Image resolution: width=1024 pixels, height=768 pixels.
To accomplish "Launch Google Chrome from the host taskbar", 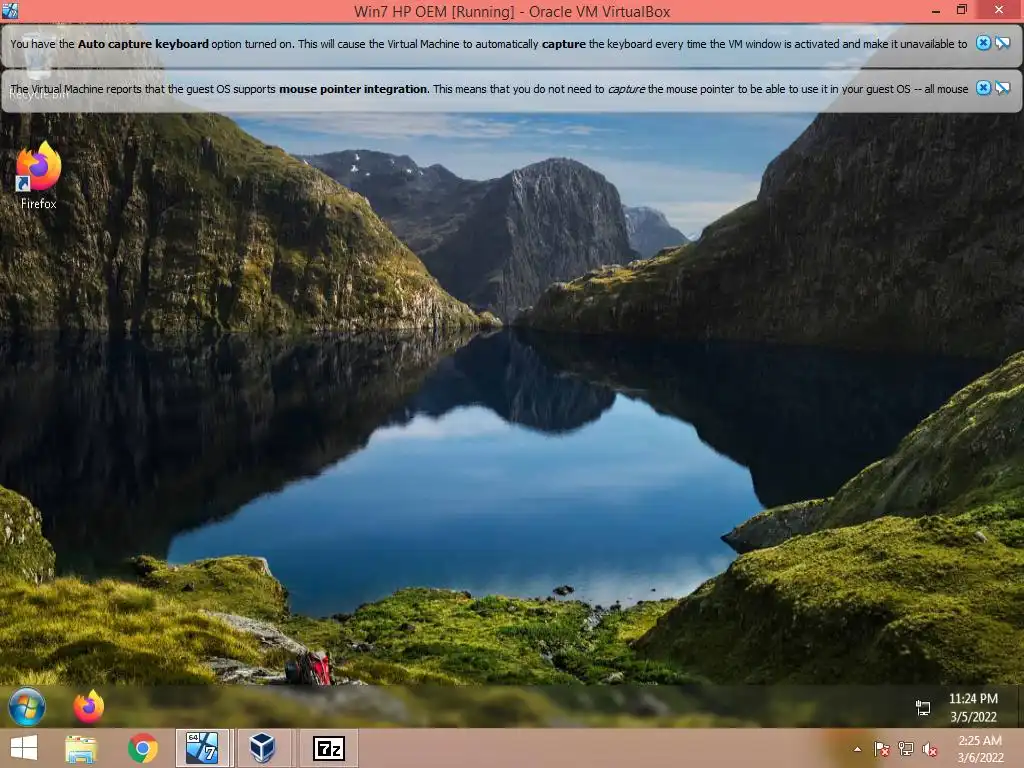I will point(142,748).
